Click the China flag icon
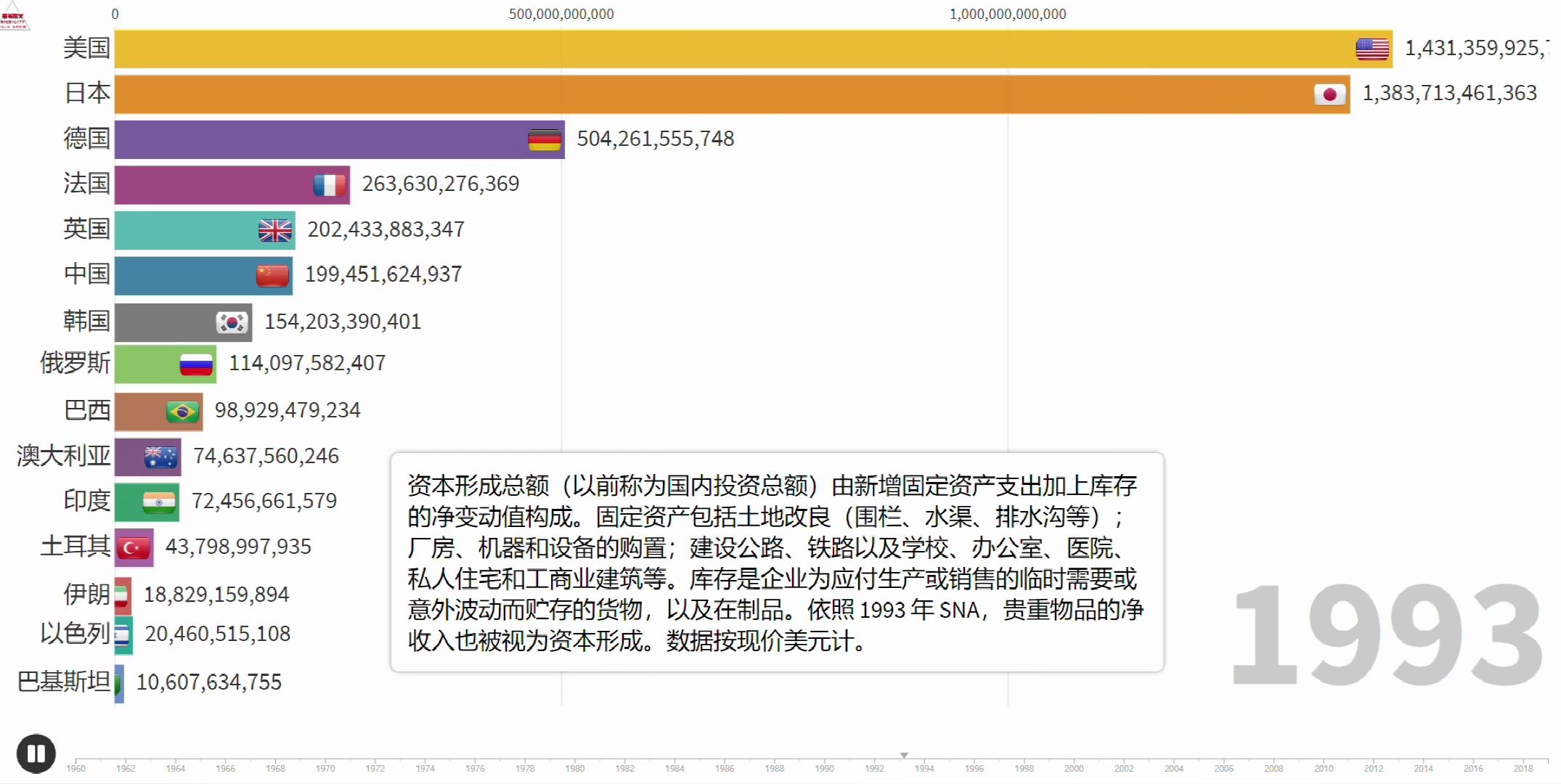The image size is (1561, 784). coord(272,275)
